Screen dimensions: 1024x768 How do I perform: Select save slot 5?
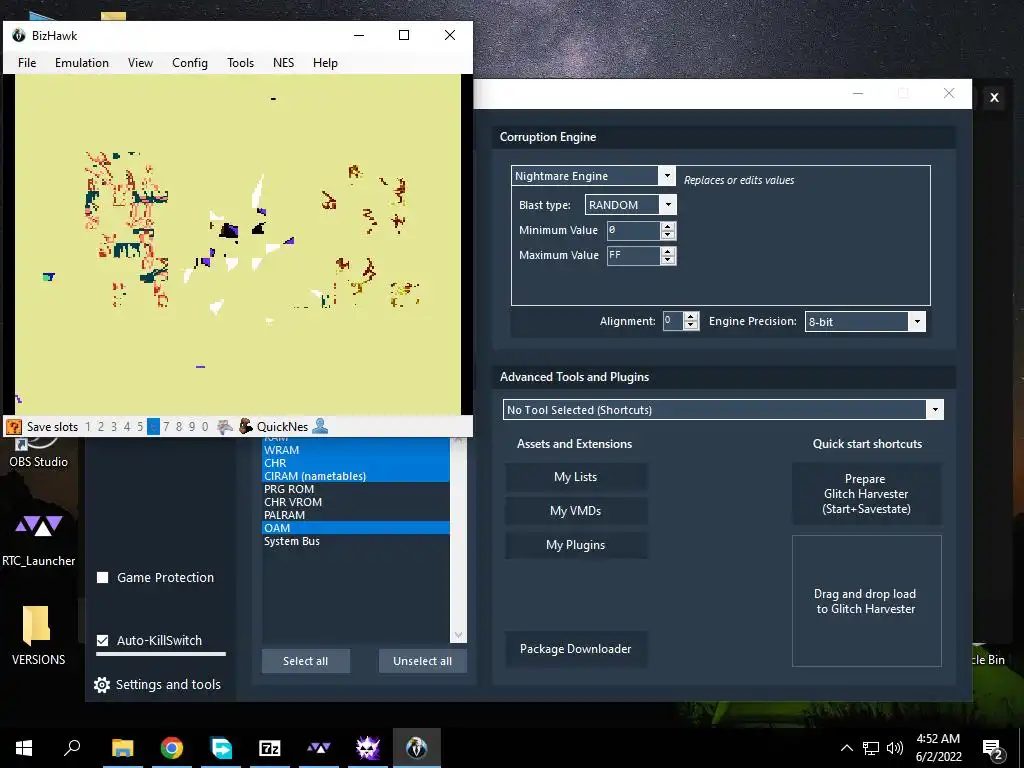(x=140, y=427)
